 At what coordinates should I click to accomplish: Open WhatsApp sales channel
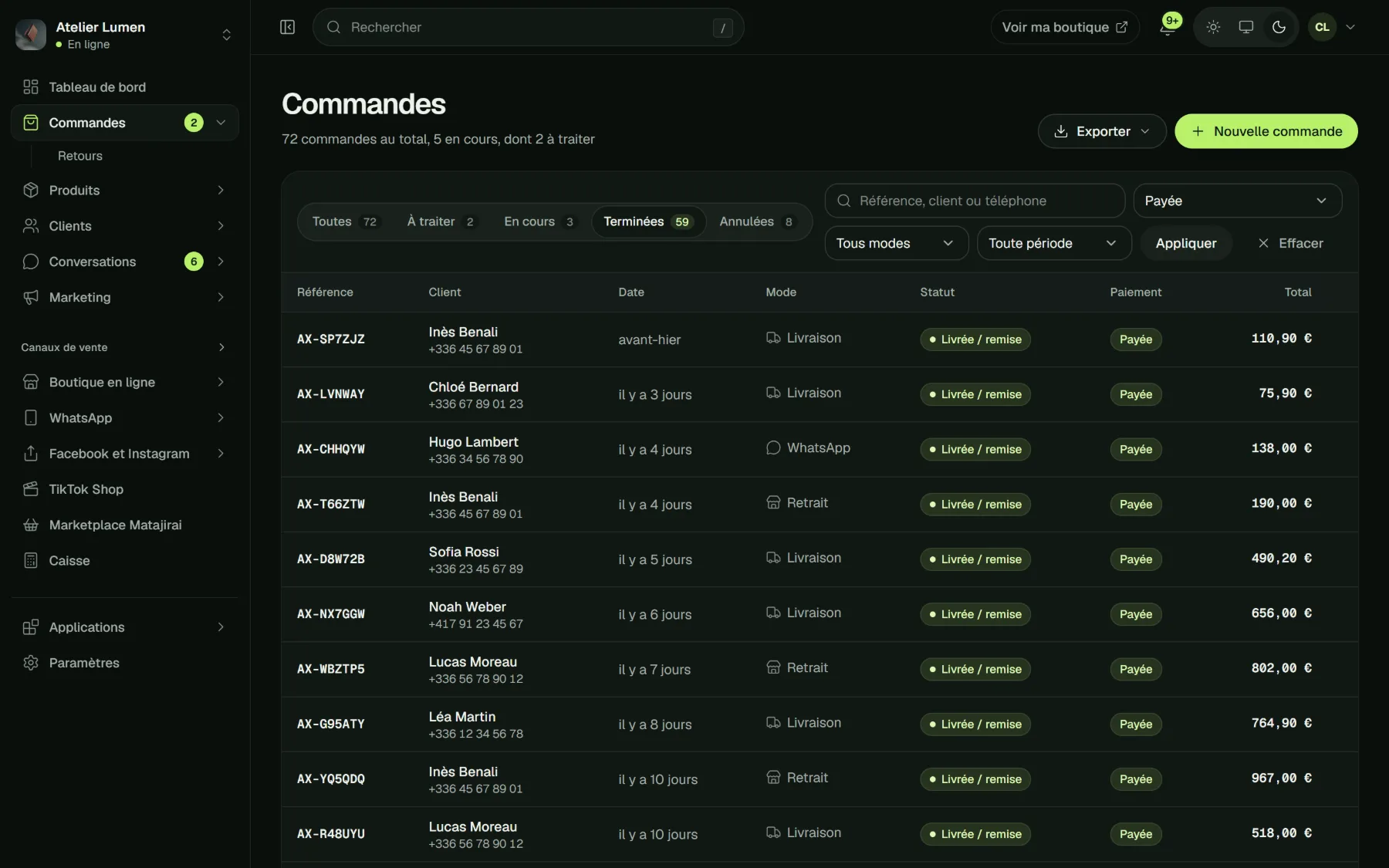pos(125,417)
